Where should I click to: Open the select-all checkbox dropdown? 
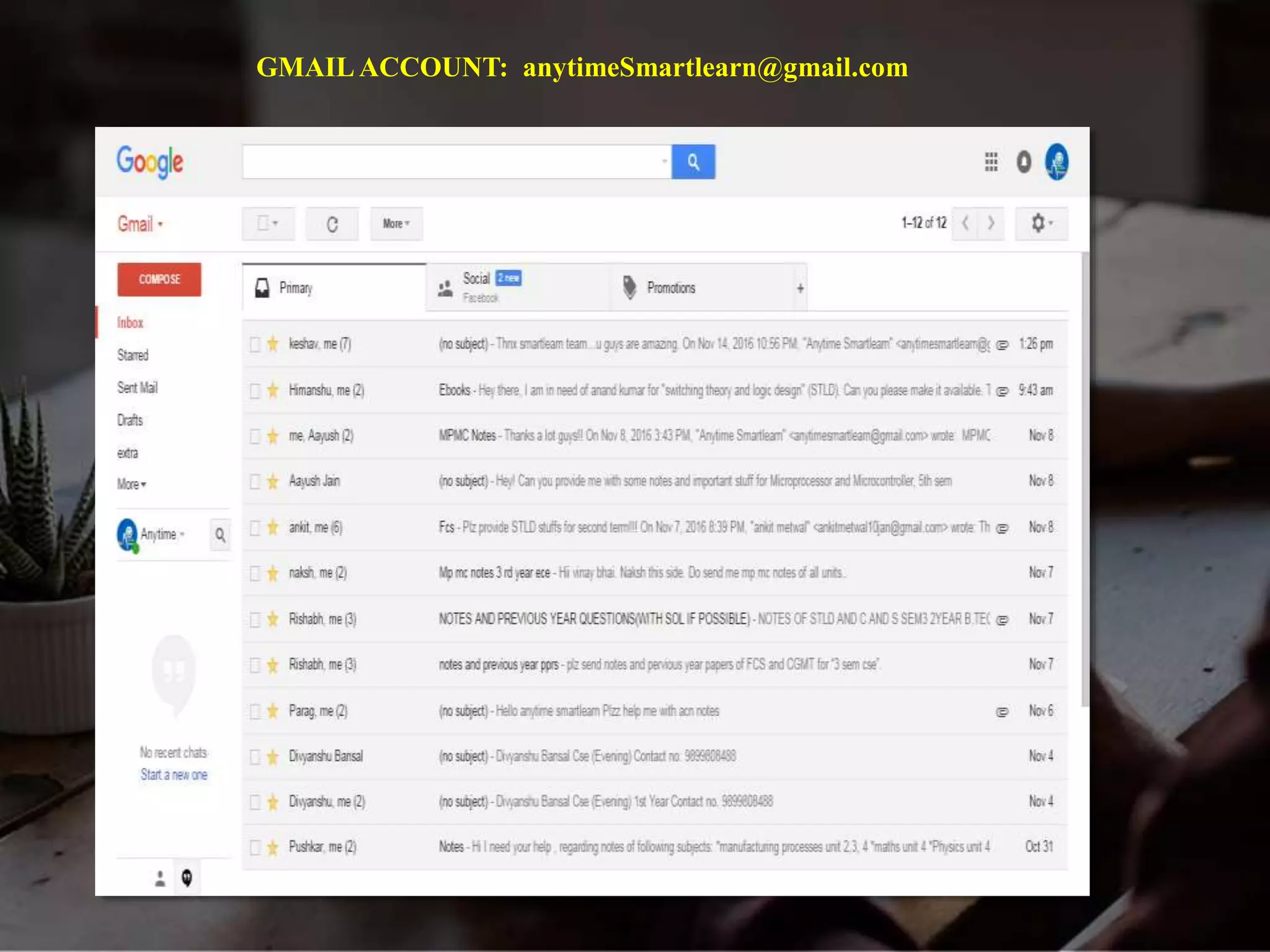[x=269, y=224]
